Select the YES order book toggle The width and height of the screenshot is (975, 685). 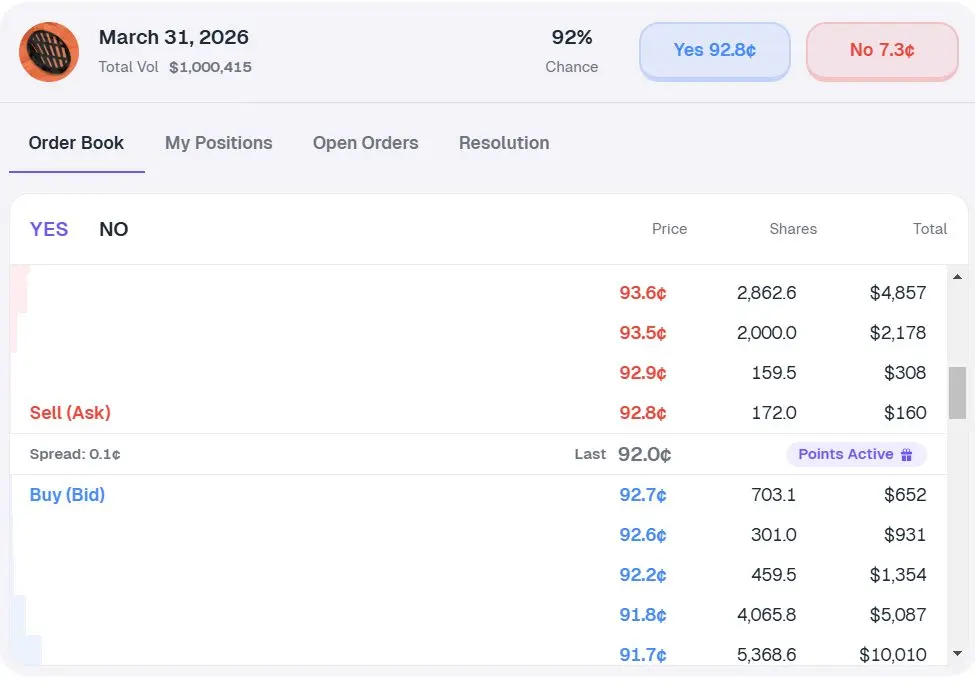[49, 229]
